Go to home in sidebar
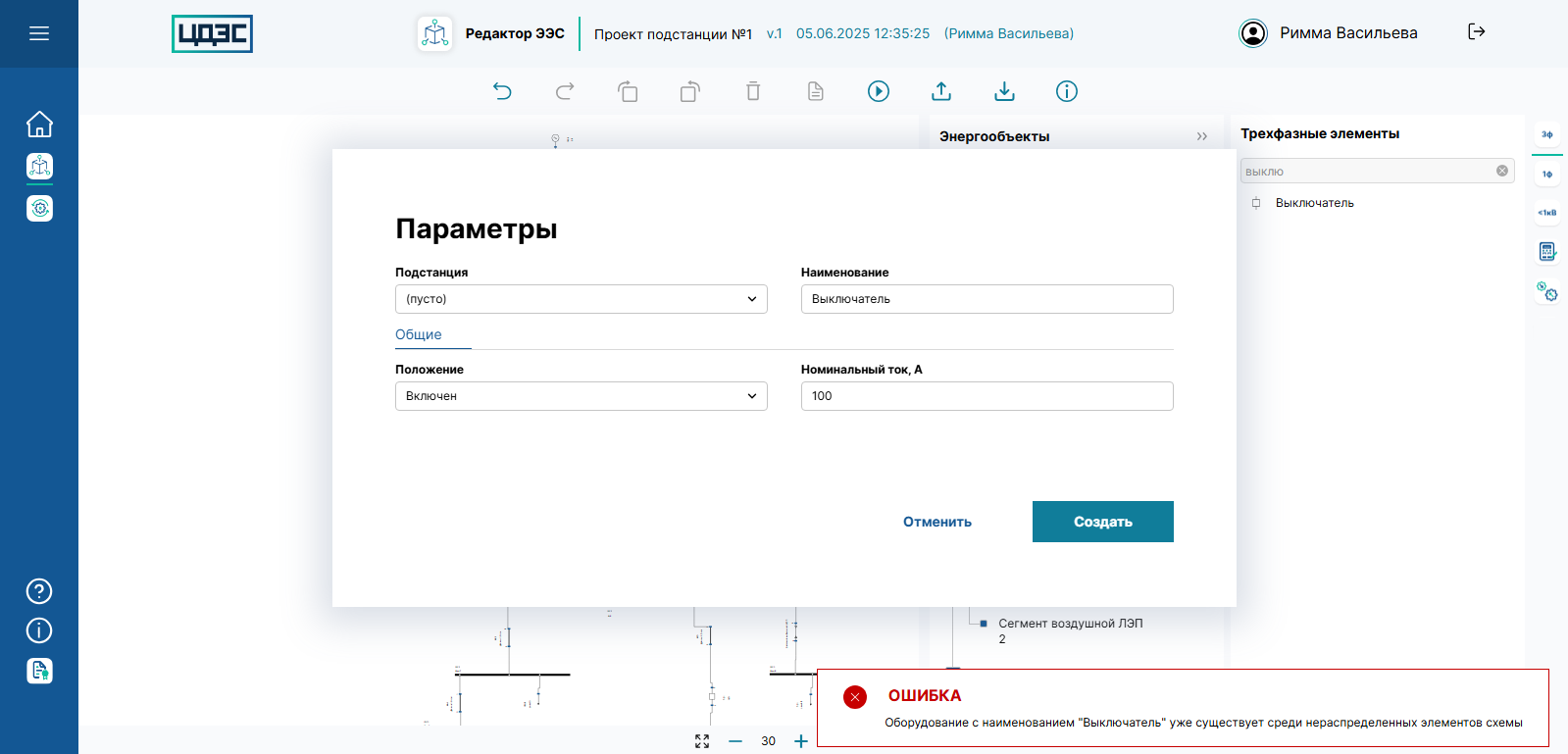 [x=39, y=125]
